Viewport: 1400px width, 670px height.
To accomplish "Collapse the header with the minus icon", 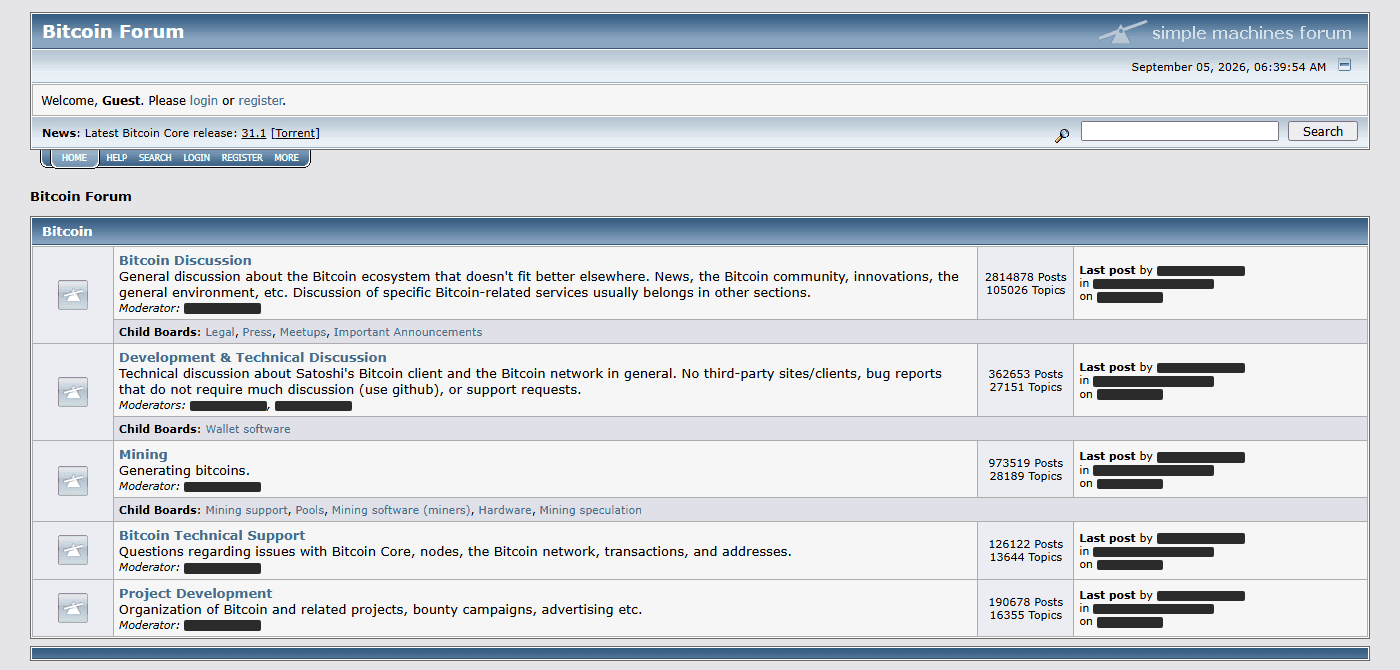I will (x=1345, y=65).
